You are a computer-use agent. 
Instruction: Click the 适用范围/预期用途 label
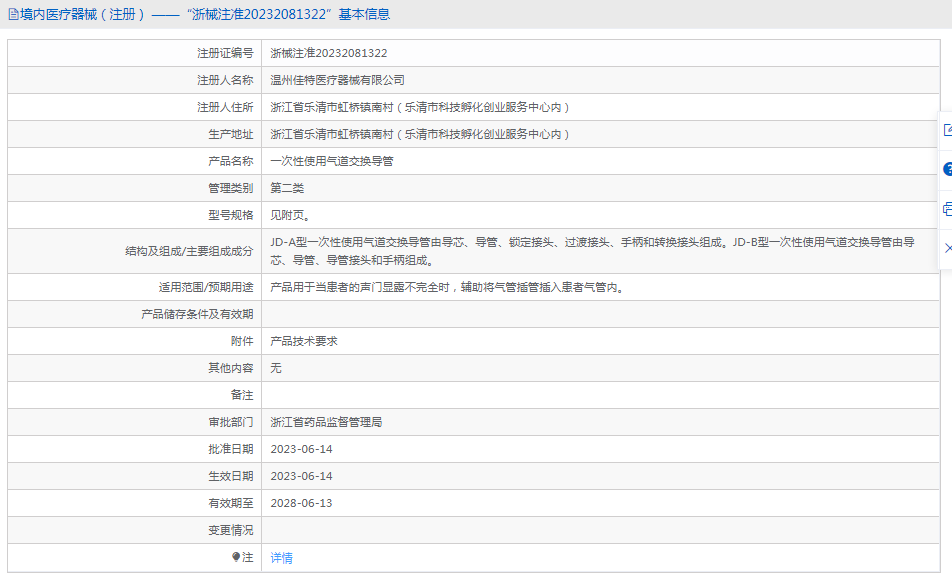[206, 287]
